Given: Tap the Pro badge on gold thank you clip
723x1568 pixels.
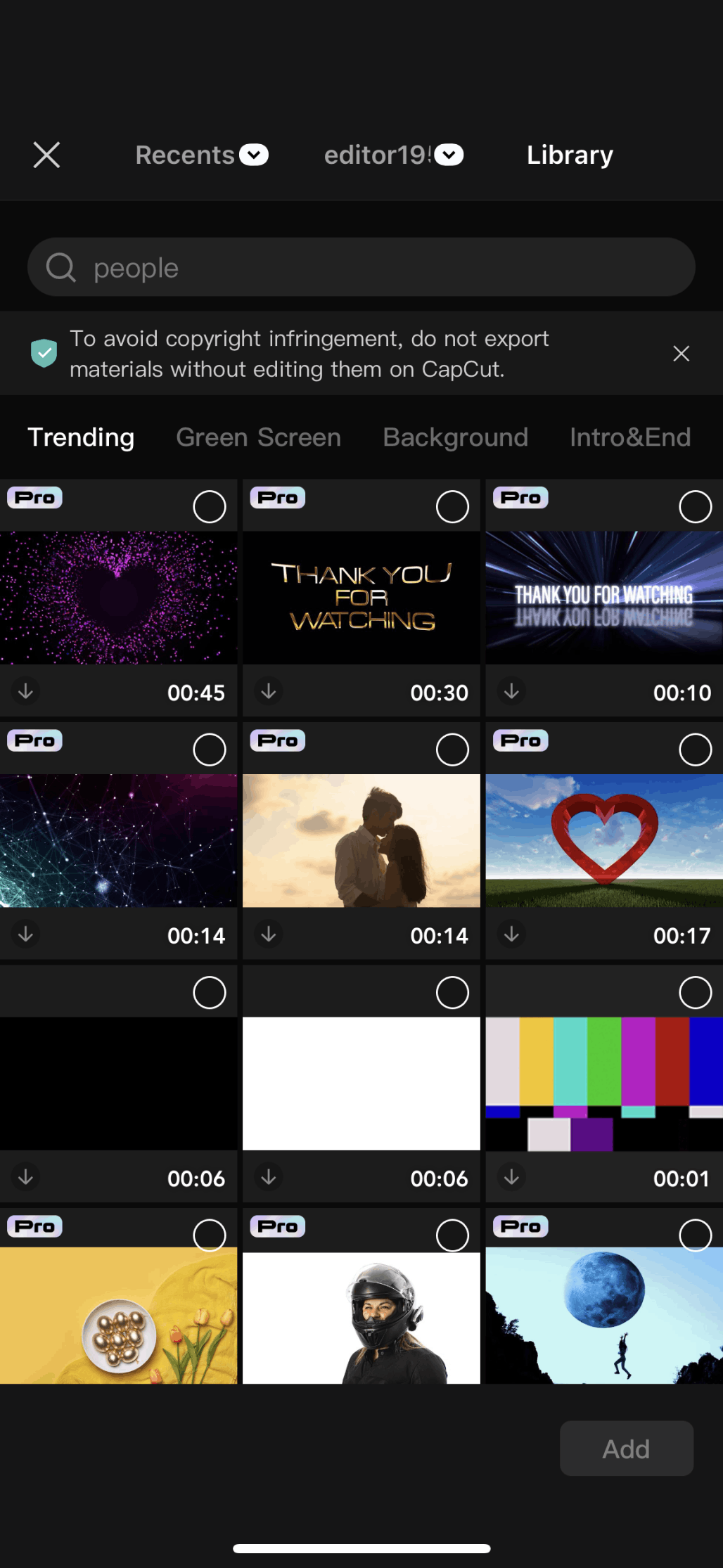Looking at the screenshot, I should tap(278, 498).
